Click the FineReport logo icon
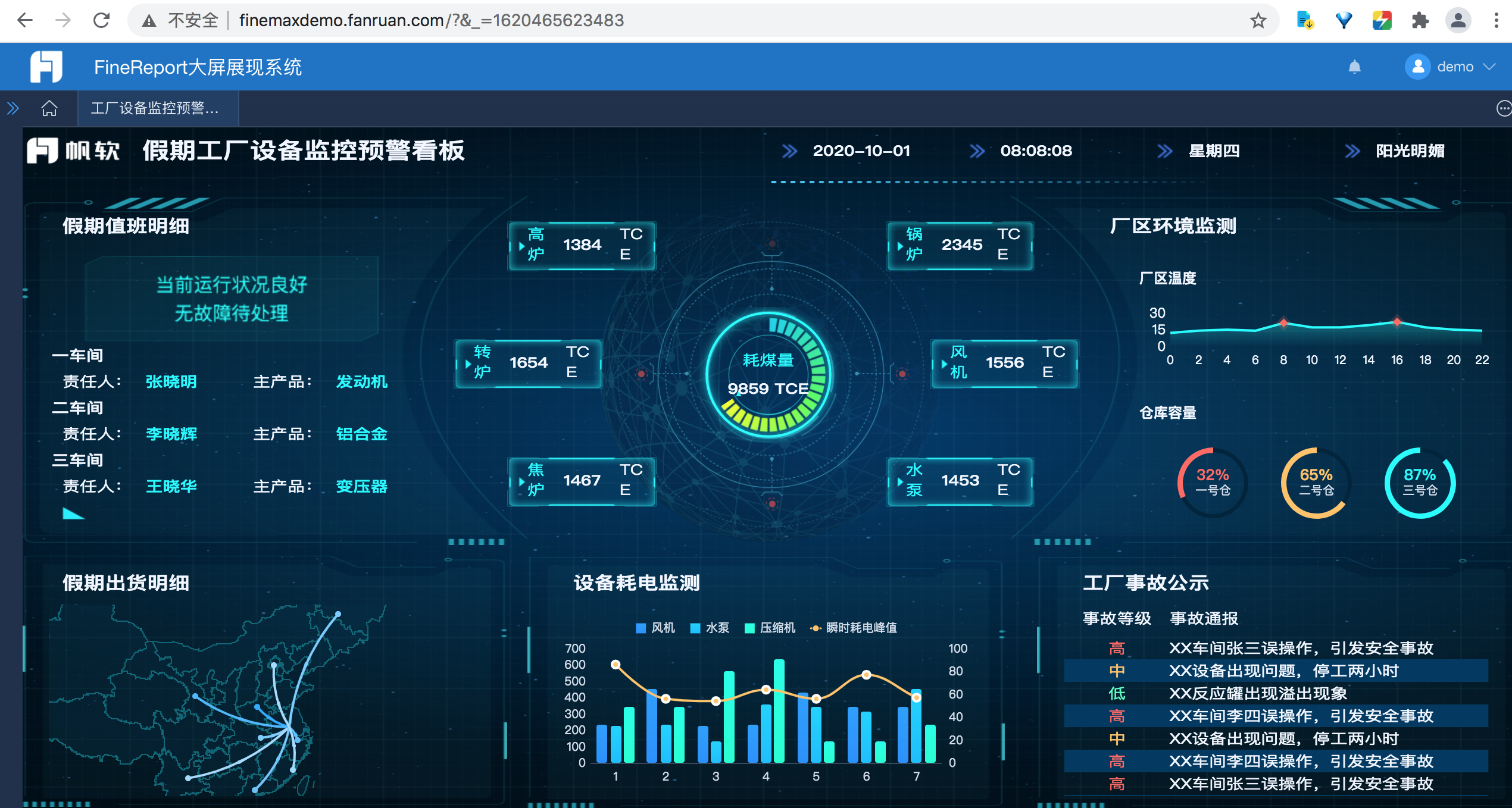Viewport: 1512px width, 808px height. pyautogui.click(x=46, y=67)
